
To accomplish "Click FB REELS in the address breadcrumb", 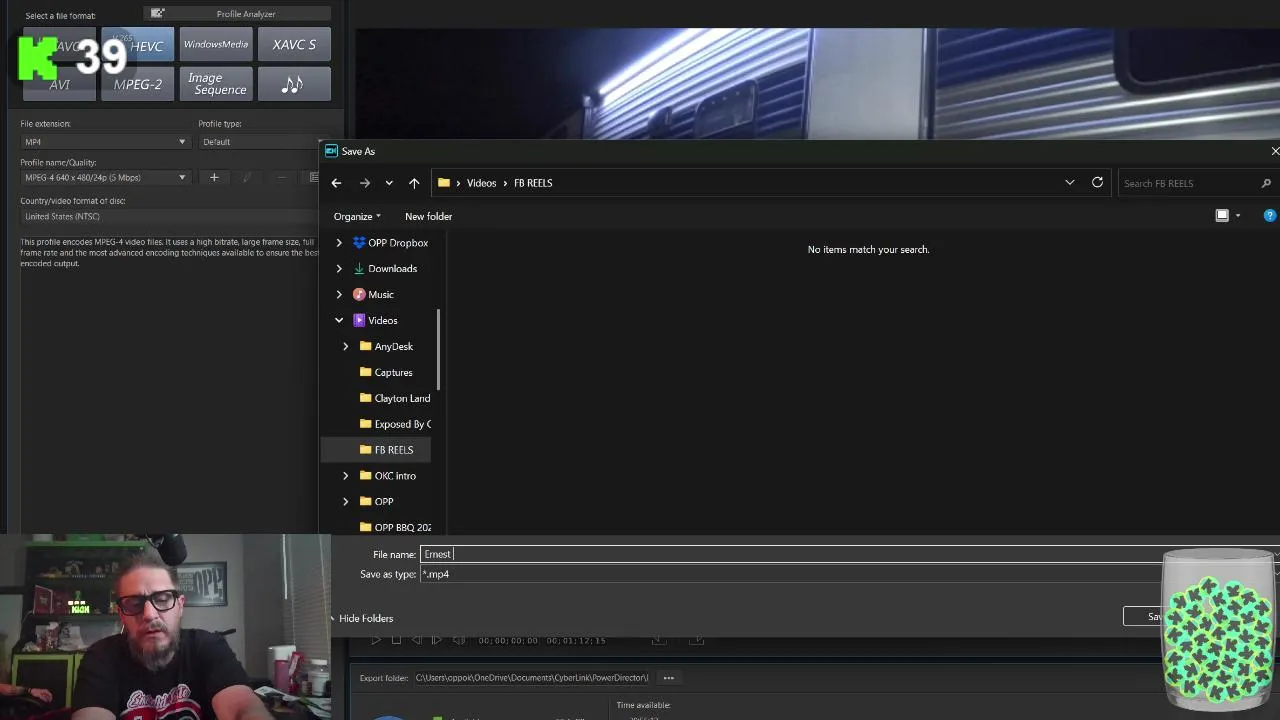I will coord(533,183).
